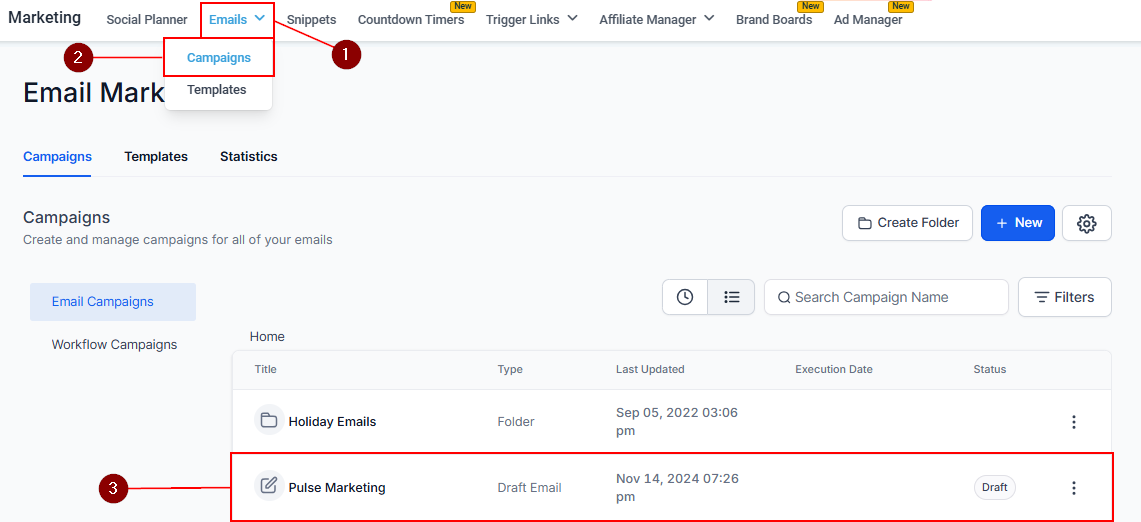1141x522 pixels.
Task: Focus the Search Campaign Name field
Action: pyautogui.click(x=886, y=297)
